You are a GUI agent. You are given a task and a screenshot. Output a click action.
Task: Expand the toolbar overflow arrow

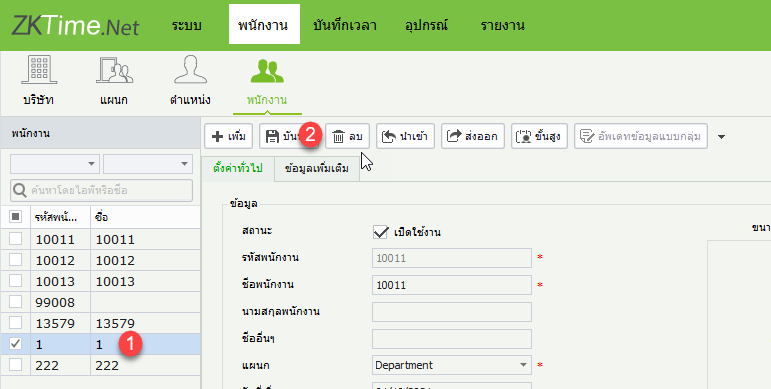pyautogui.click(x=721, y=137)
